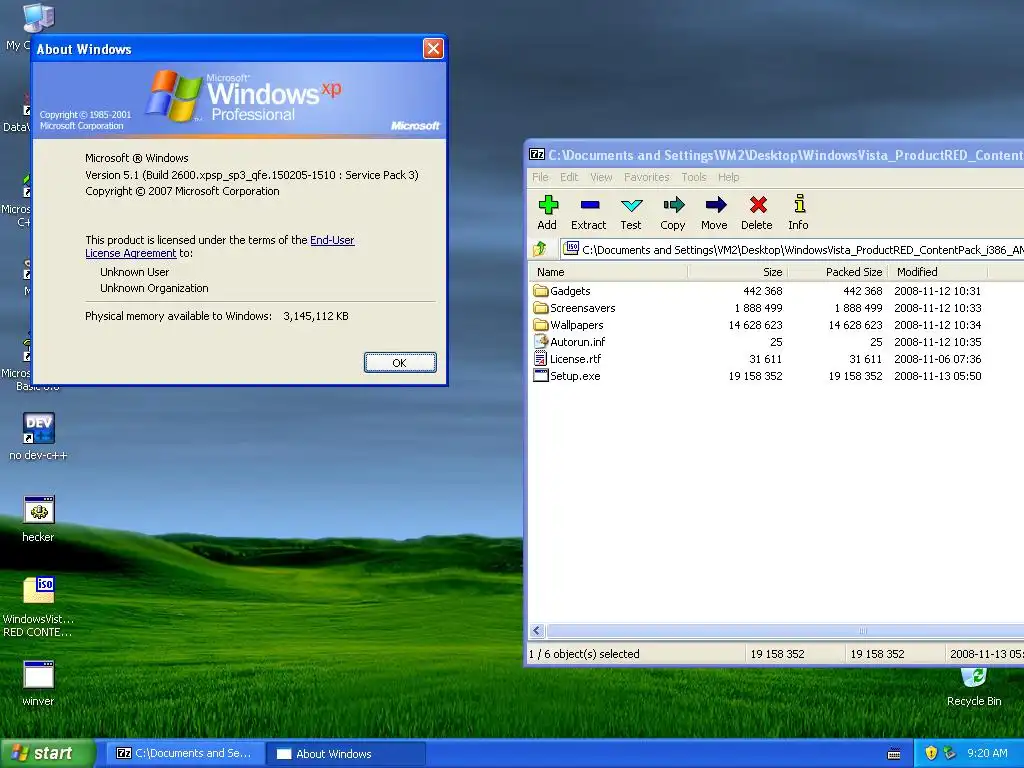This screenshot has height=768, width=1024.
Task: Switch to the 7-Zip taskbar button
Action: point(185,753)
